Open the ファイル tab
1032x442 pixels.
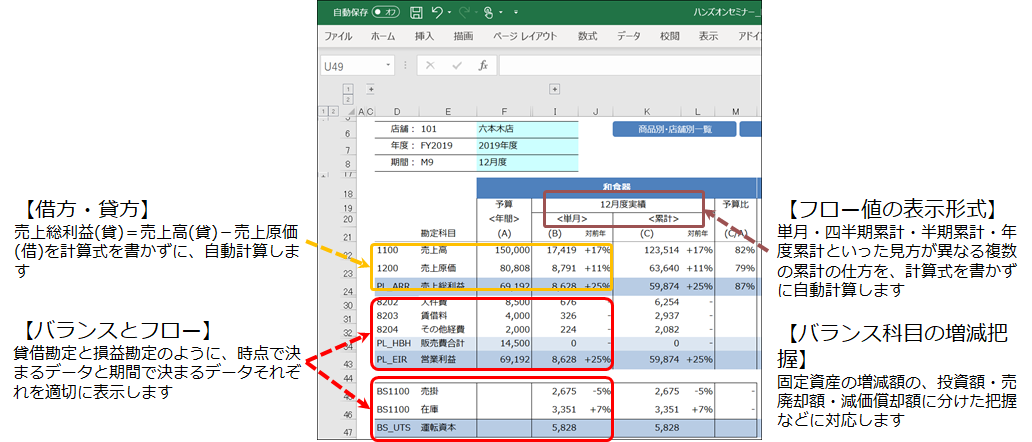(338, 36)
